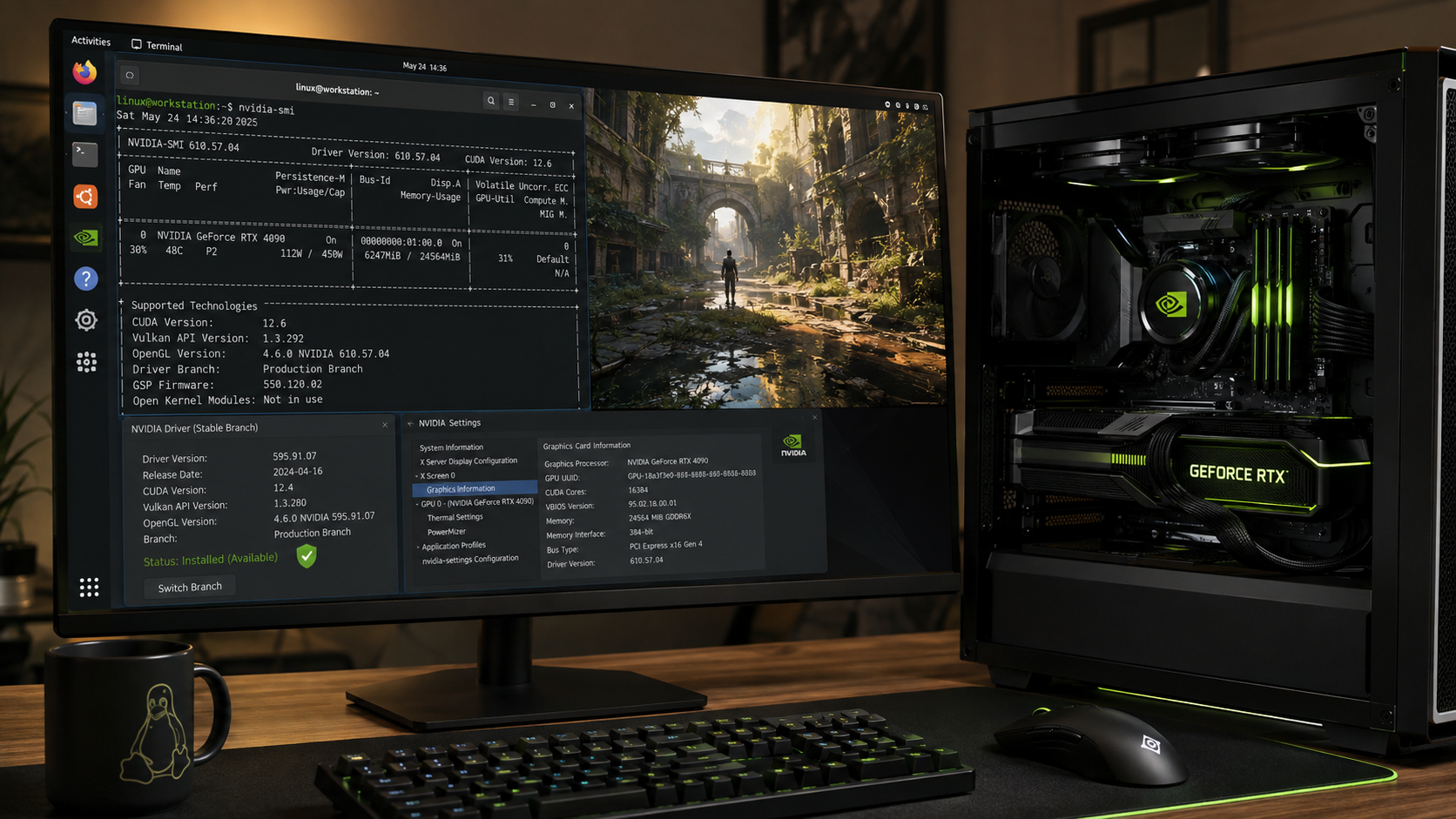
Task: Open Firefox from the dock
Action: pos(84,72)
